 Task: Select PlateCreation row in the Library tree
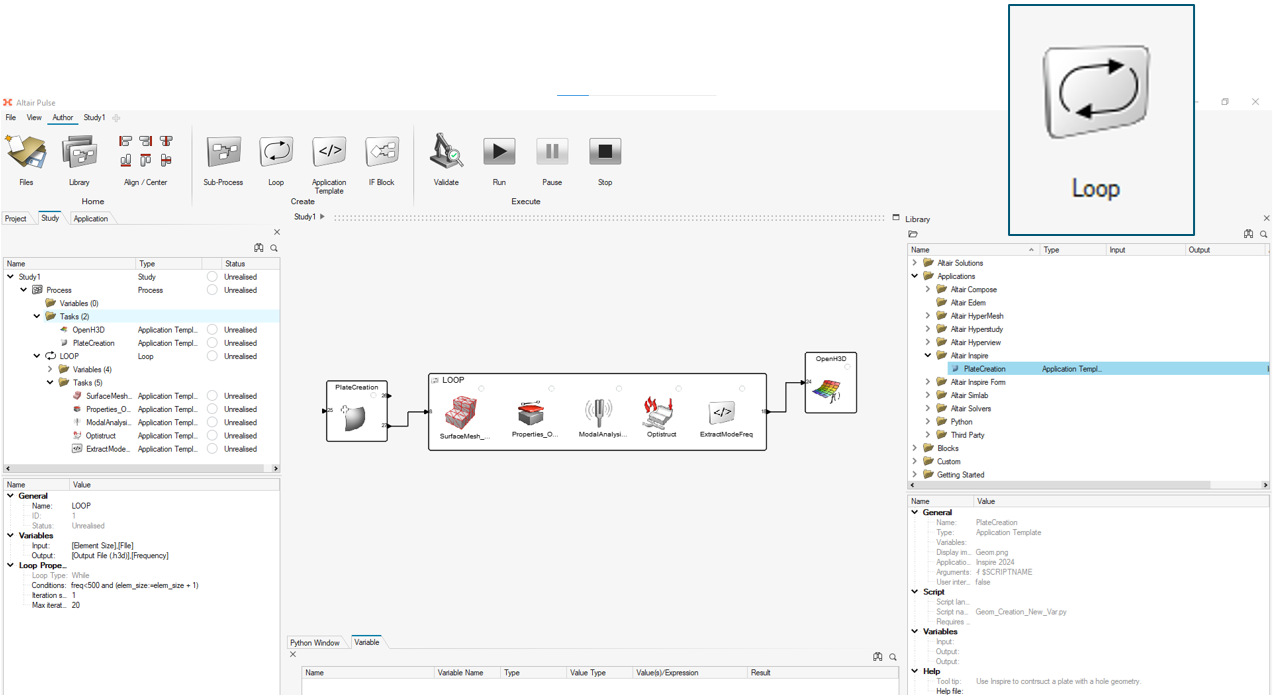pos(1108,369)
